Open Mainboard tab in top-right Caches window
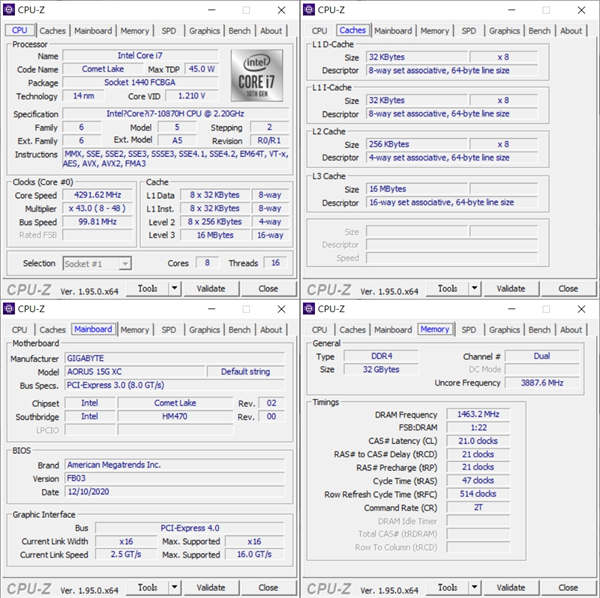Viewport: 600px width, 598px height. [393, 31]
